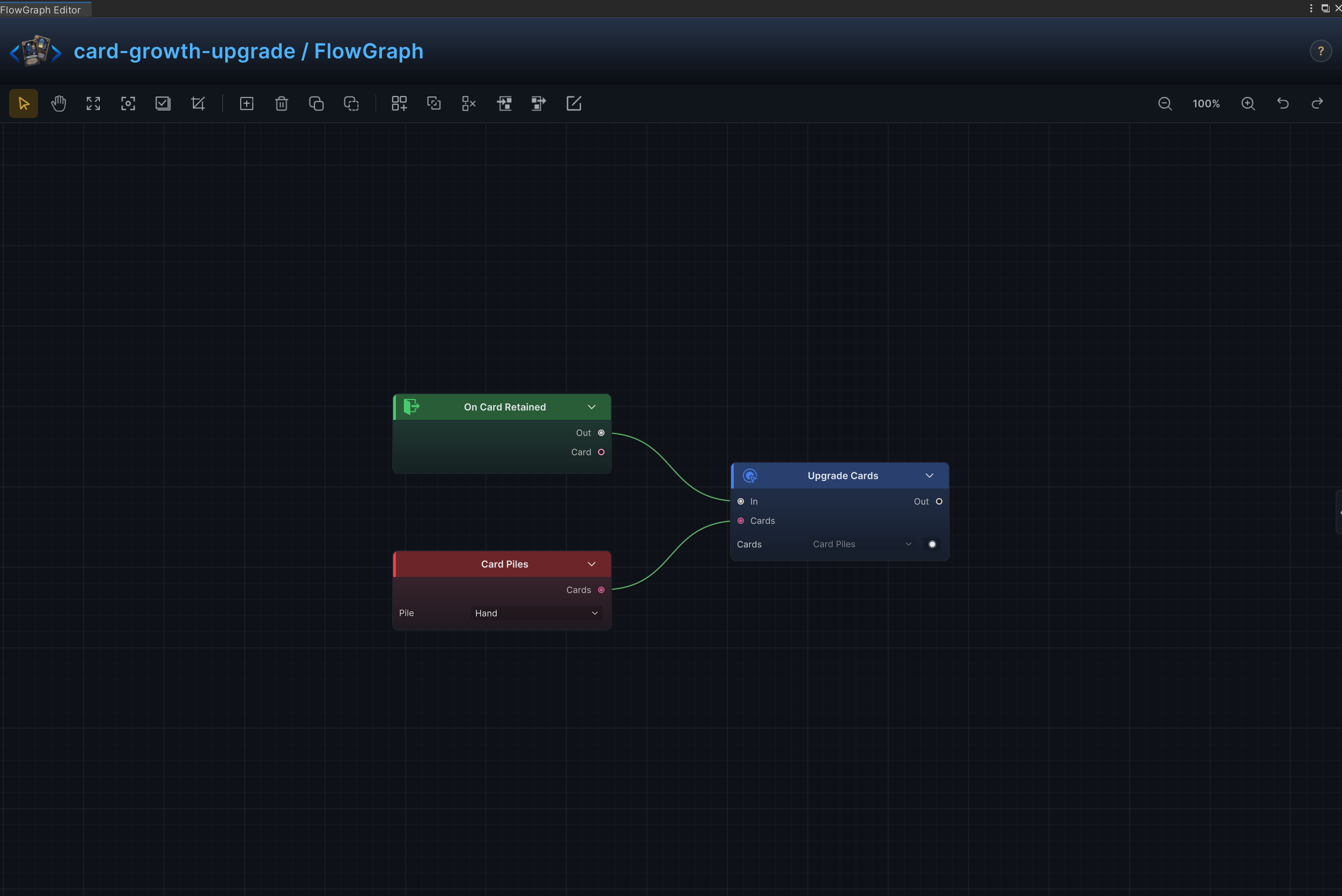This screenshot has width=1342, height=896.
Task: Select the Upgrade Cards node title
Action: [843, 476]
